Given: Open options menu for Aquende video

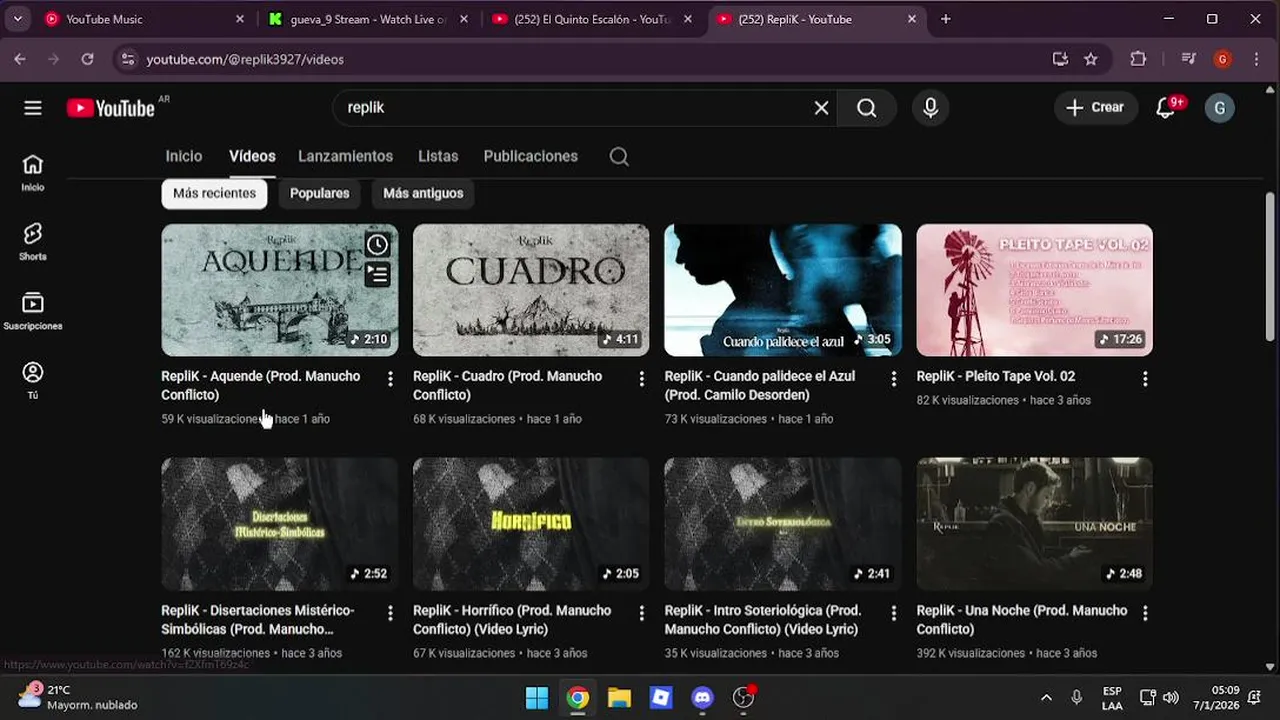Looking at the screenshot, I should coord(390,379).
